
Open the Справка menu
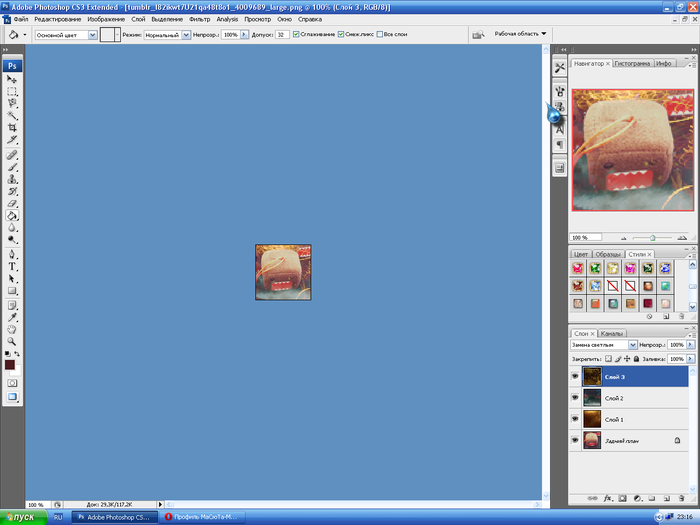pyautogui.click(x=310, y=19)
